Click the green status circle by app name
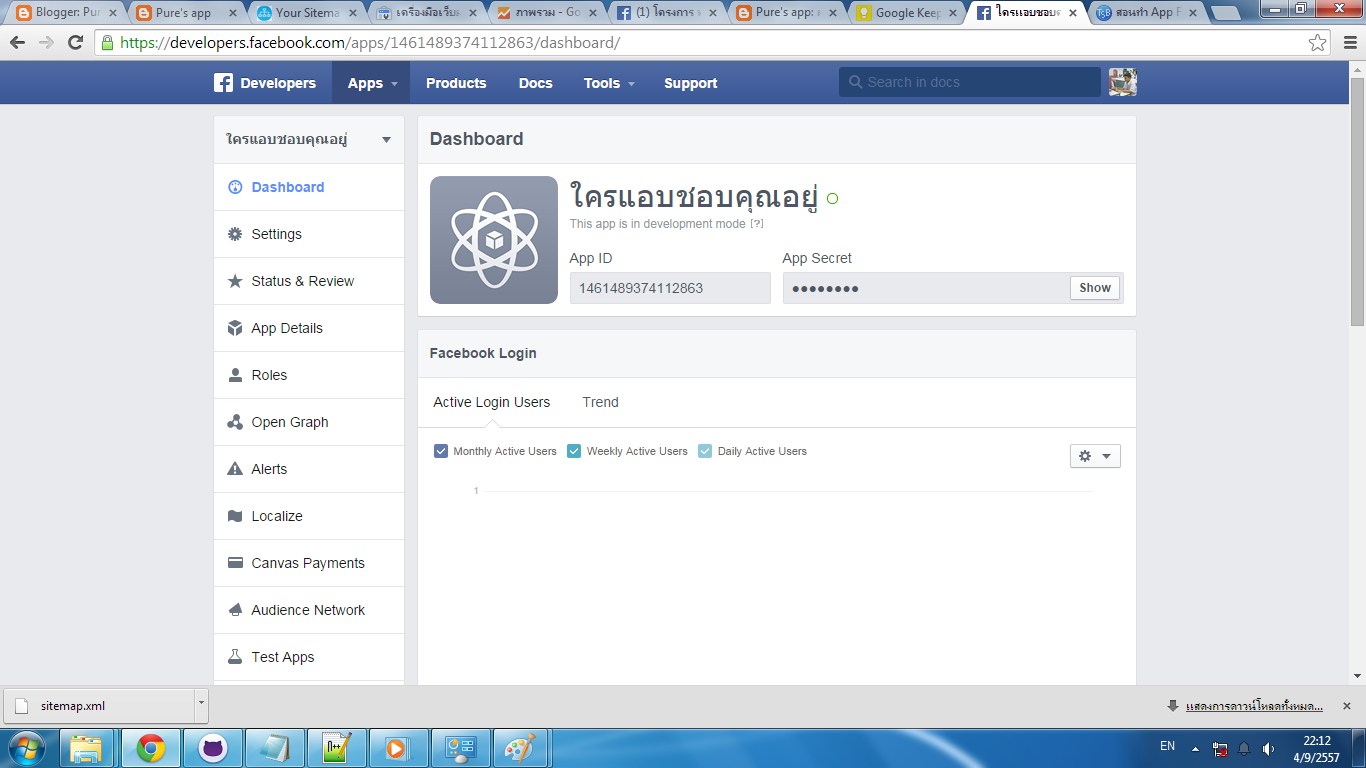Image resolution: width=1366 pixels, height=768 pixels. click(832, 198)
